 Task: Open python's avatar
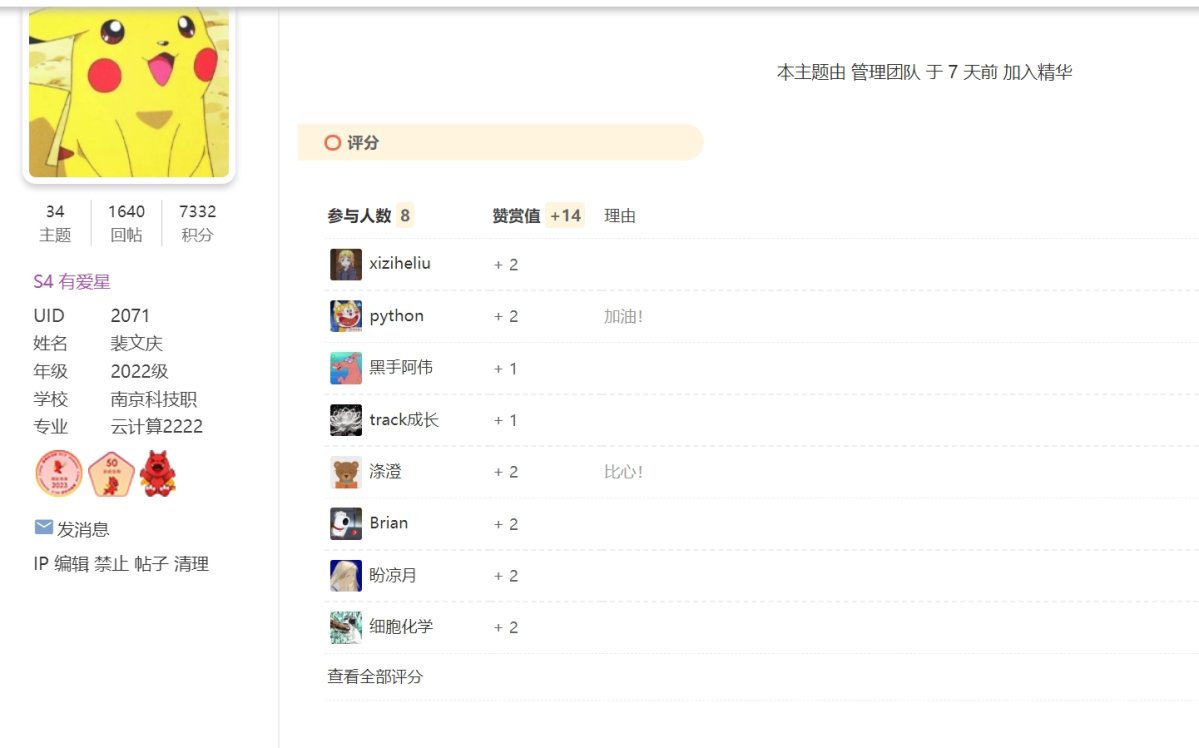(346, 316)
